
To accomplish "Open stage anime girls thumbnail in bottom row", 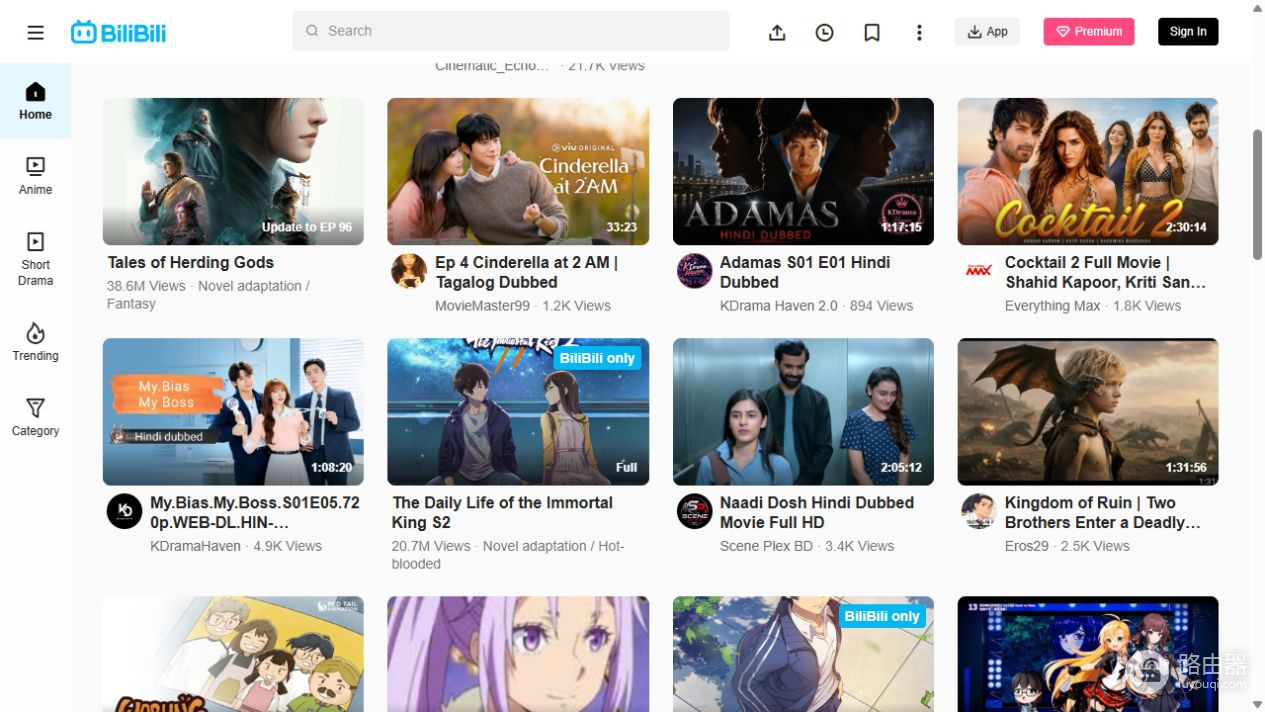I will (x=1088, y=654).
